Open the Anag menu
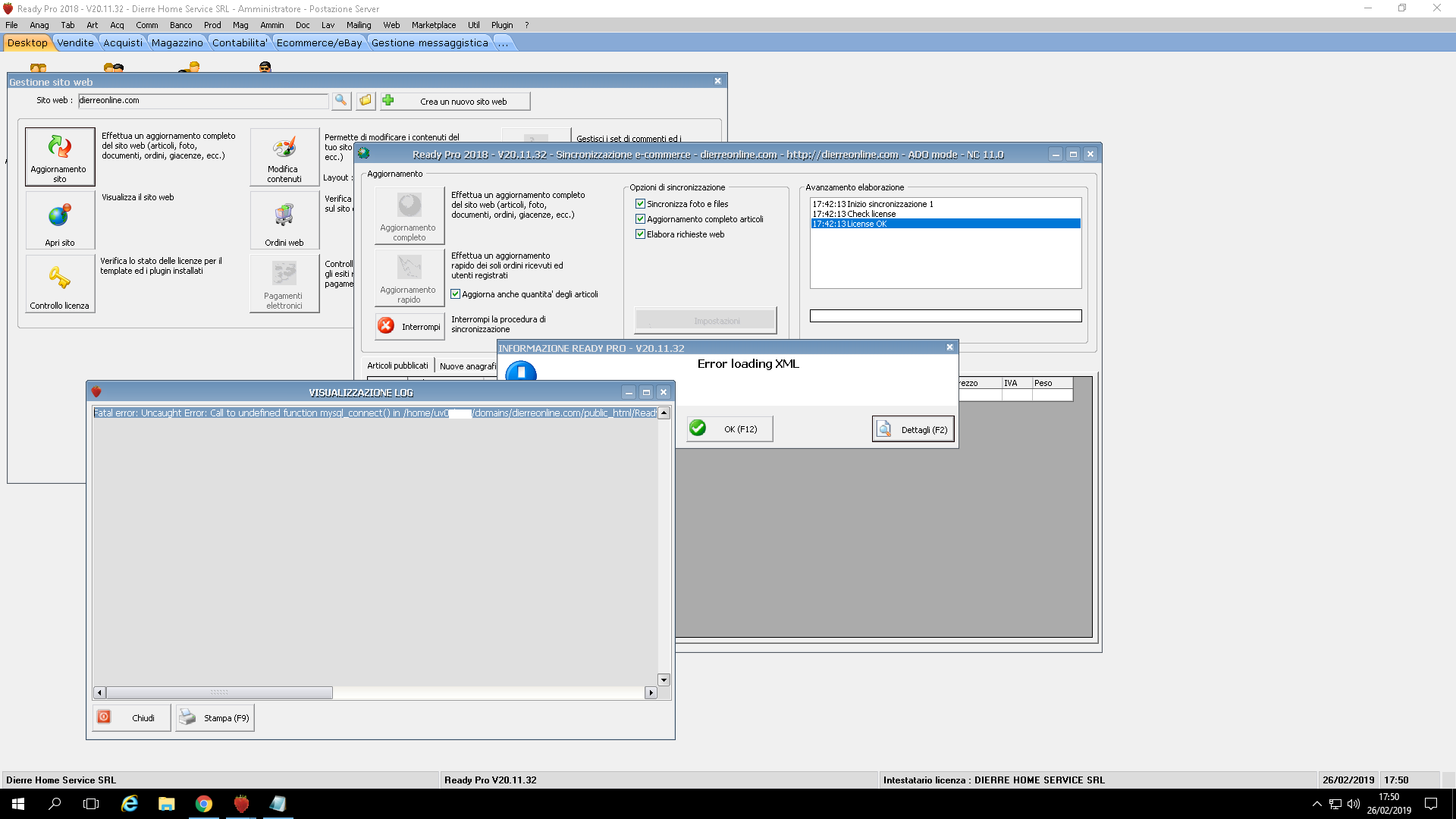This screenshot has width=1456, height=819. coord(39,25)
